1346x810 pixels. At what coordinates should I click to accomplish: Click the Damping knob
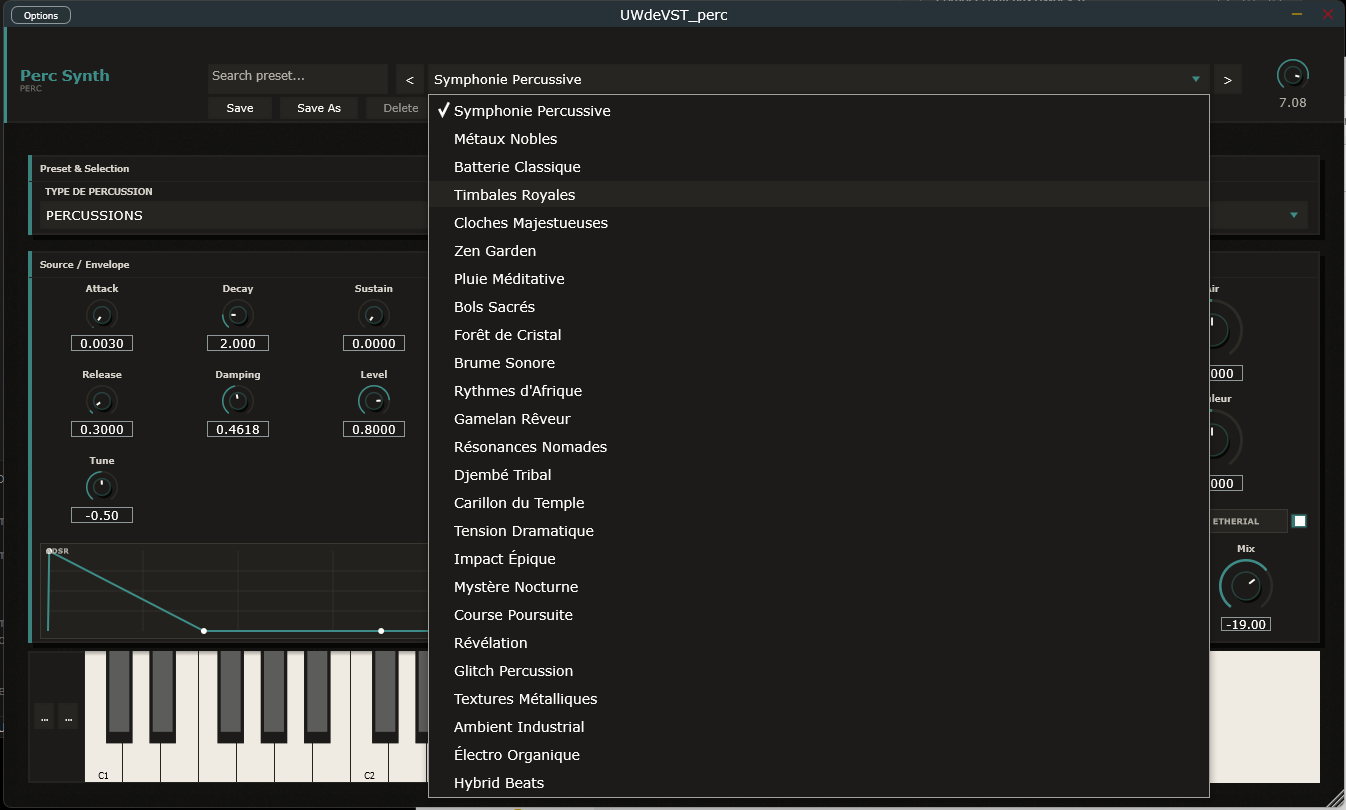tap(237, 402)
